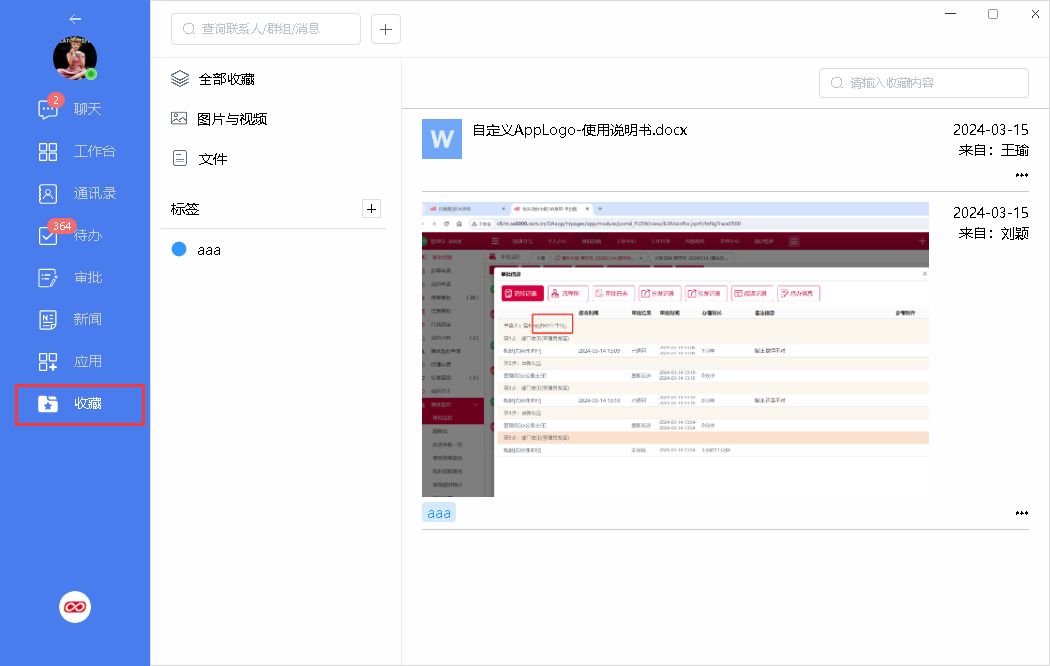
Task: Click the user profile avatar
Action: (75, 59)
